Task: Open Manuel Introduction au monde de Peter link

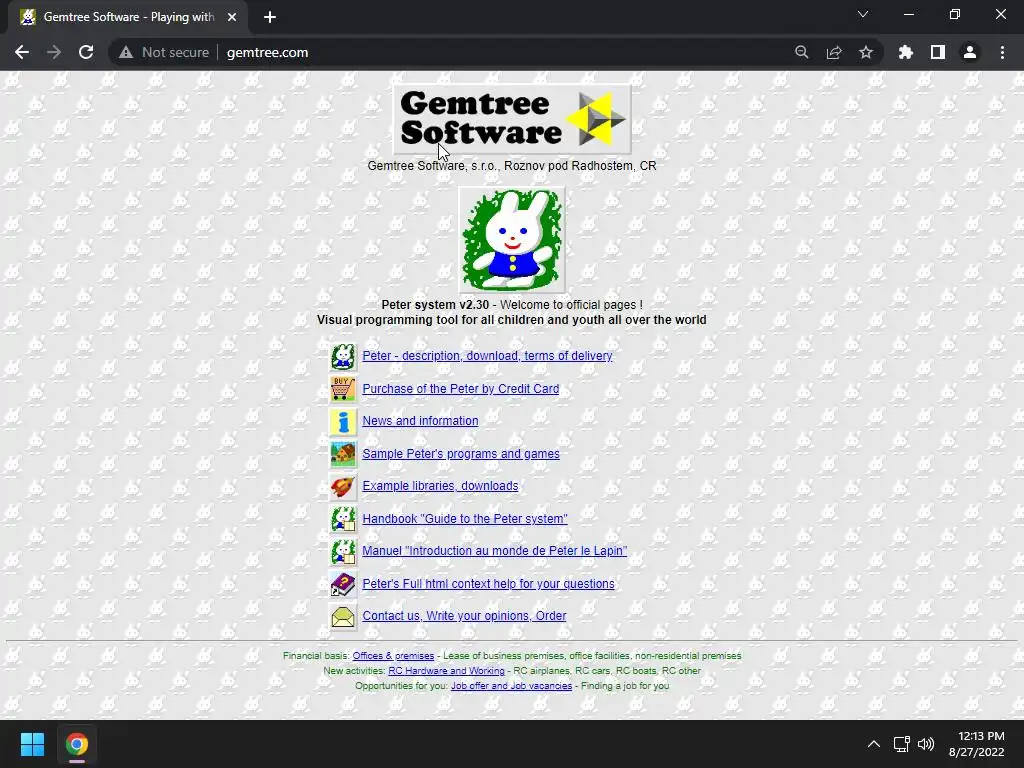Action: point(494,551)
